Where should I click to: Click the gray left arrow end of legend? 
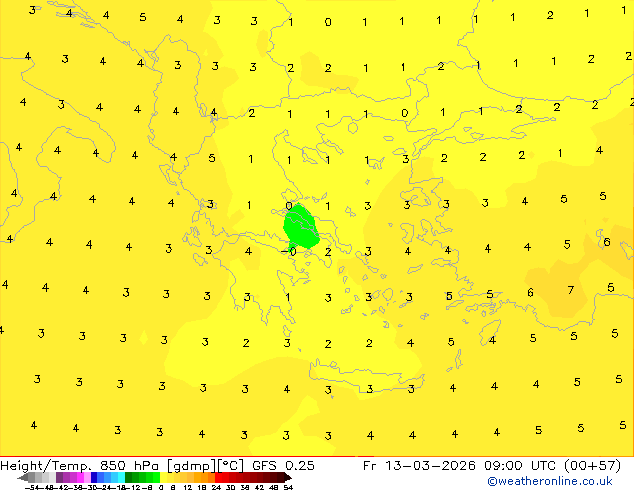(23, 478)
